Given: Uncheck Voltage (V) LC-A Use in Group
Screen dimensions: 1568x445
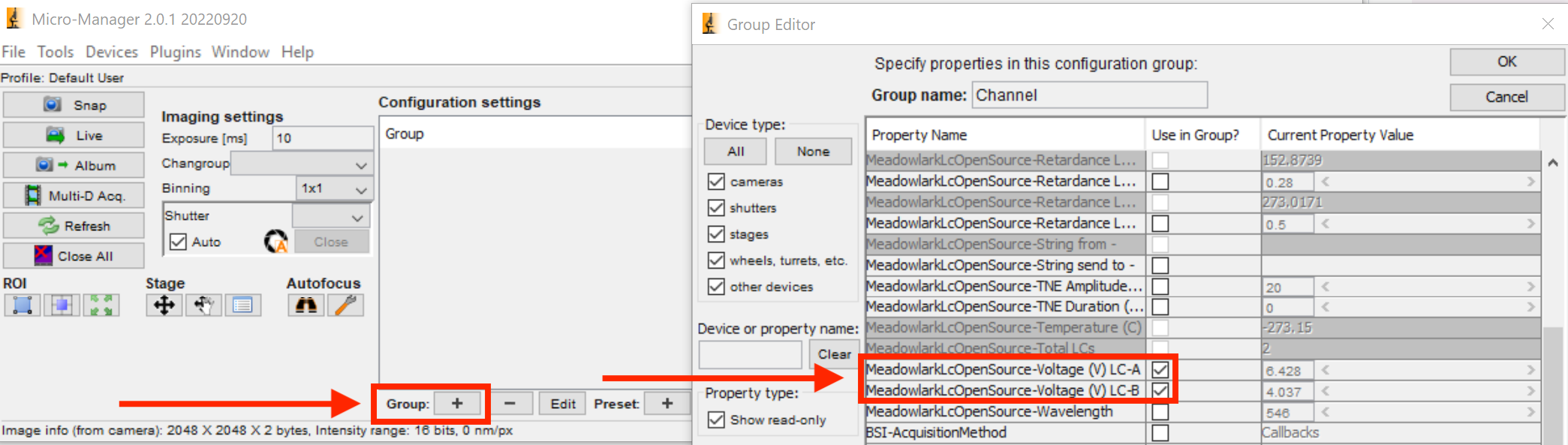Looking at the screenshot, I should [1160, 369].
